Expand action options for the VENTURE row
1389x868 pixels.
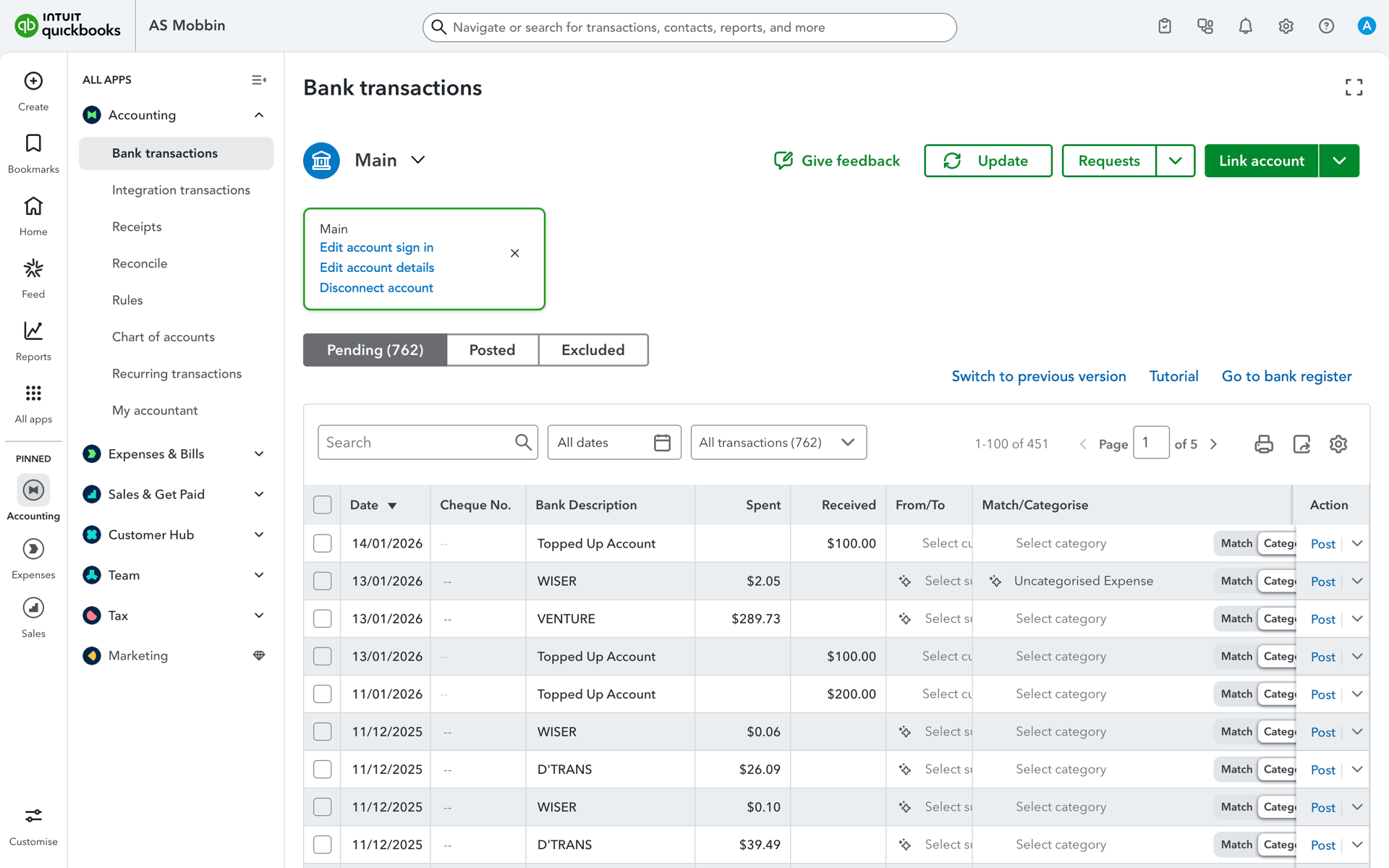pos(1357,618)
